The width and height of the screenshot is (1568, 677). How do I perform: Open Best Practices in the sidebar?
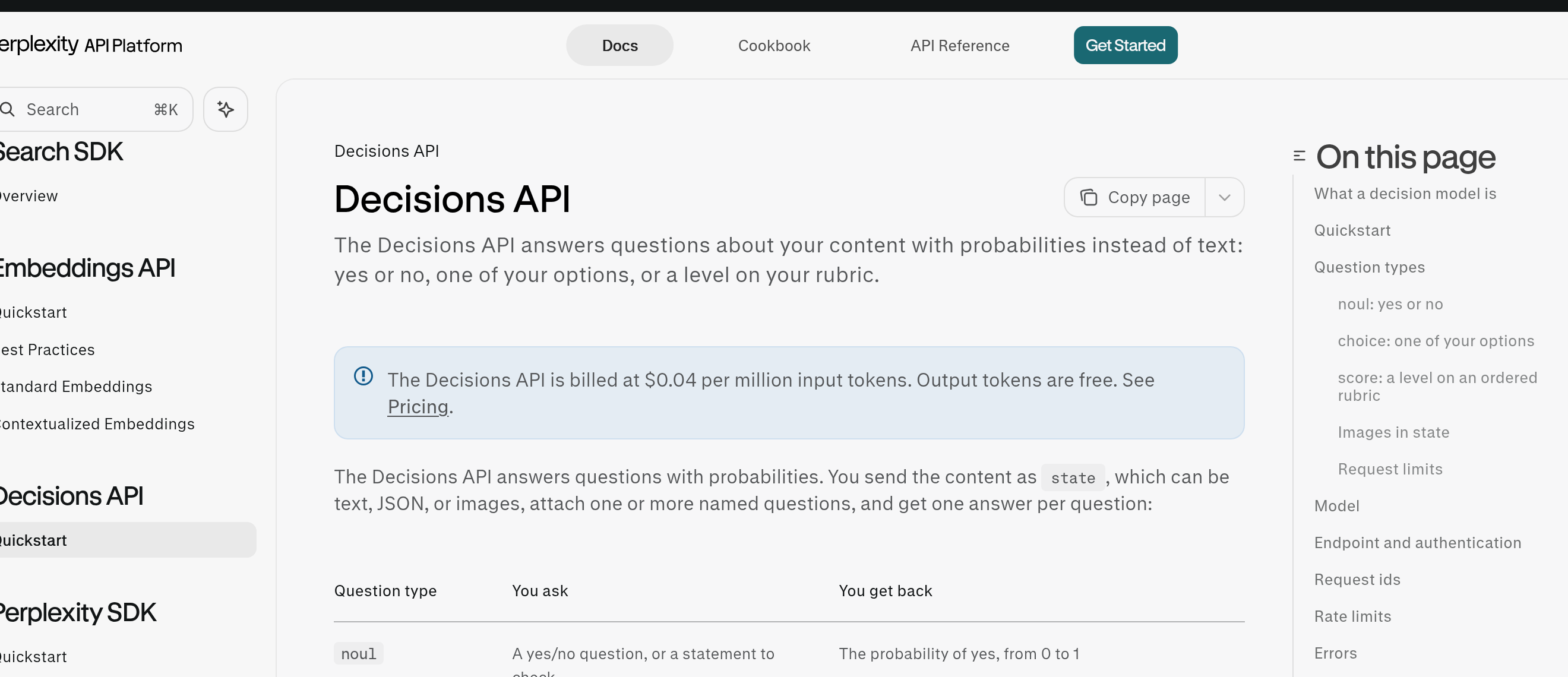pos(48,350)
